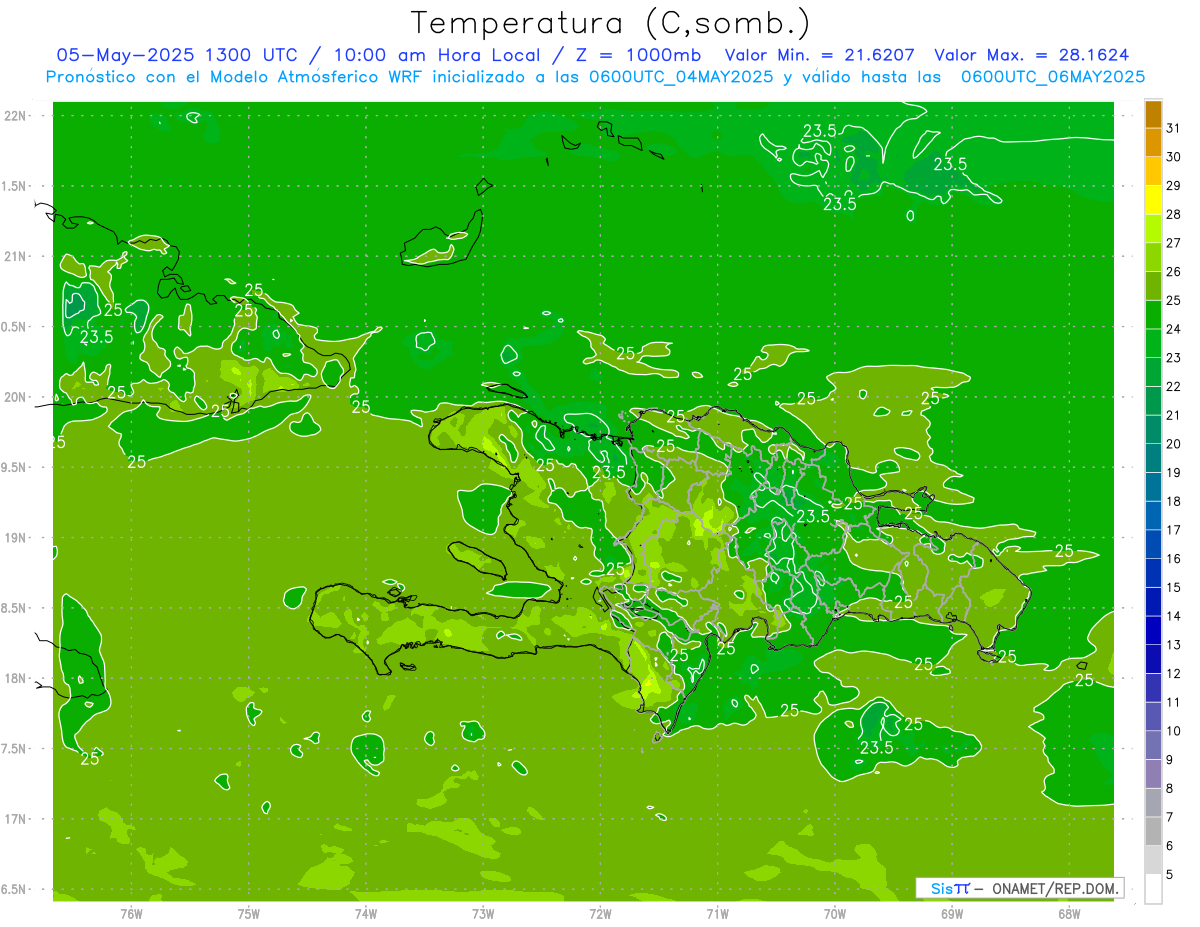Click the date 05-May-2025 1300 UTC

point(176,55)
